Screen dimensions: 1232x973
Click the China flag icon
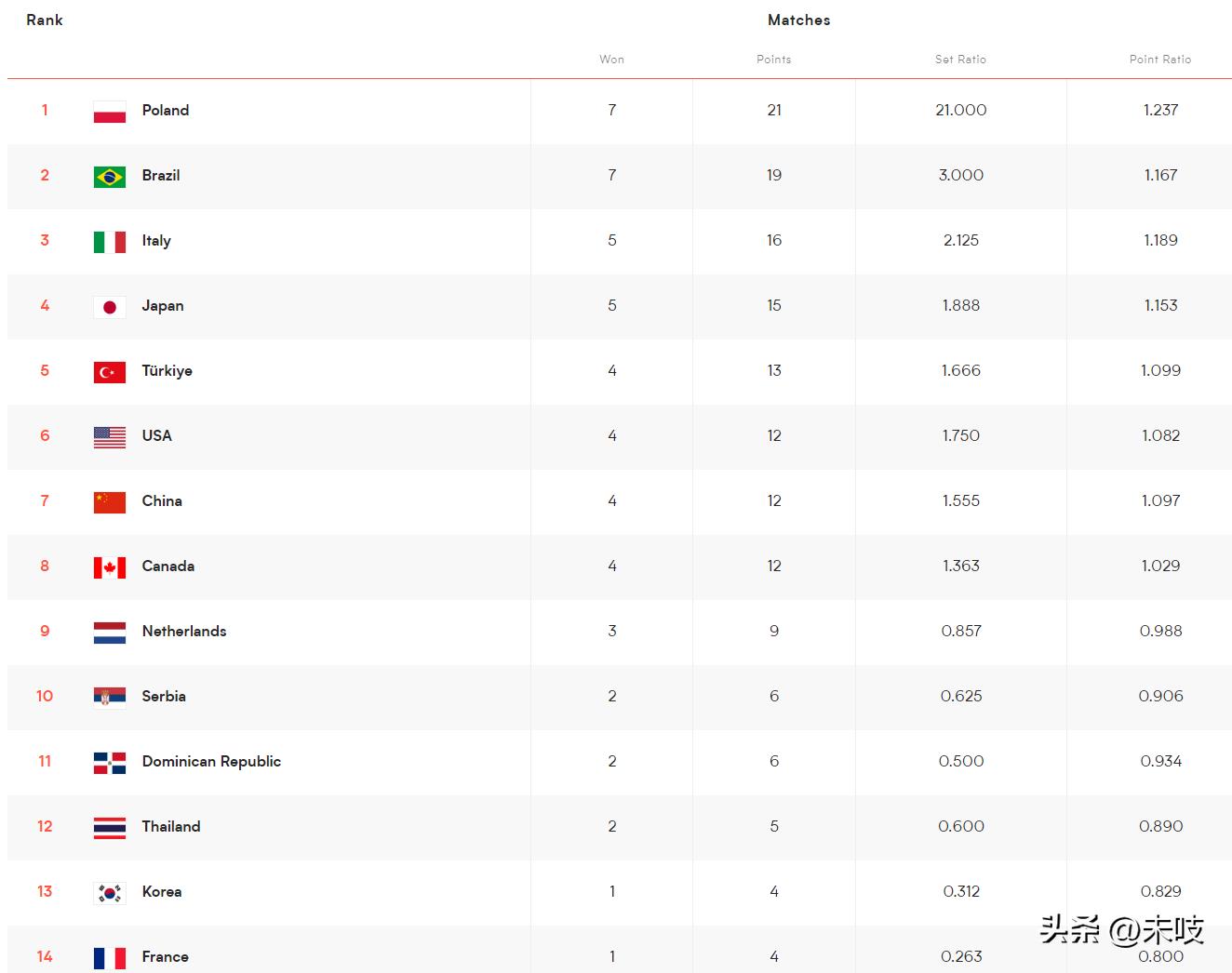pos(110,501)
